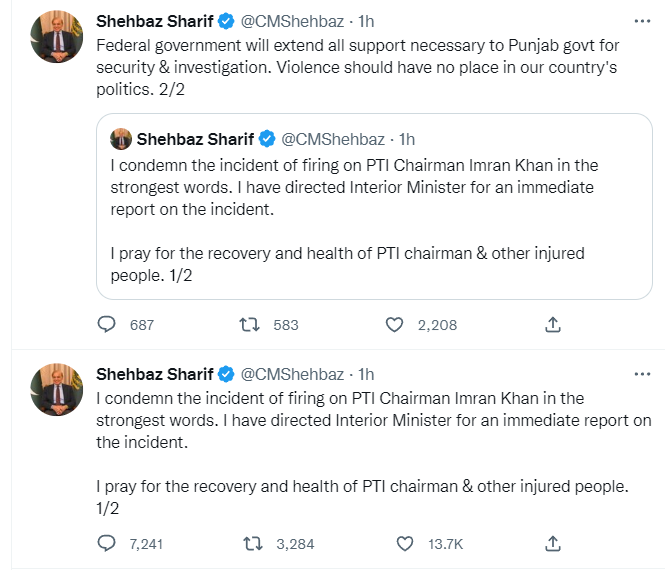Like the tweet with 13.7K likes

click(x=405, y=544)
